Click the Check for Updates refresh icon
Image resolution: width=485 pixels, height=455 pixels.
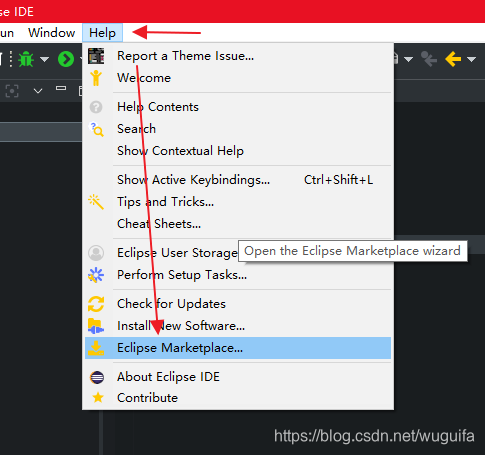pos(96,304)
